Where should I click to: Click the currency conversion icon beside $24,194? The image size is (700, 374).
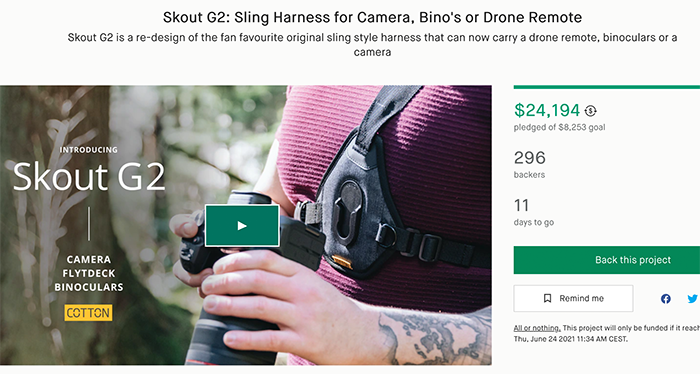point(591,111)
